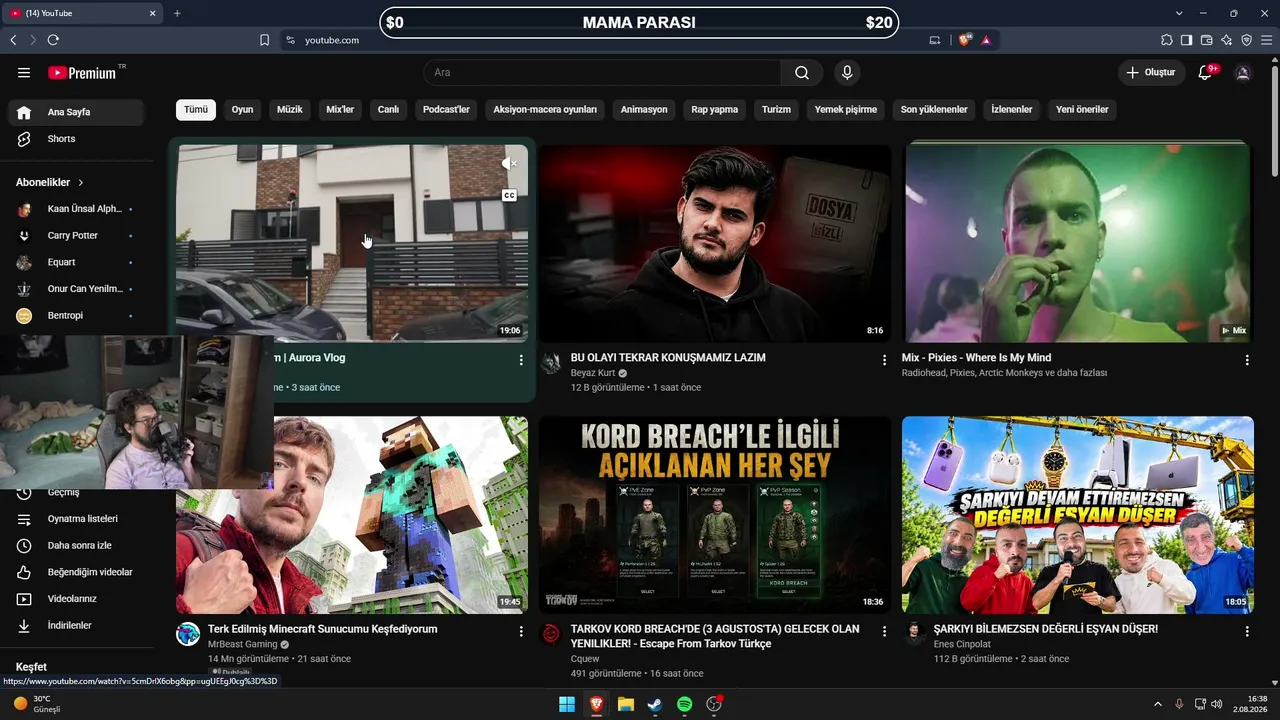Open options for the Pixies mix
The height and width of the screenshot is (720, 1280).
point(1247,360)
